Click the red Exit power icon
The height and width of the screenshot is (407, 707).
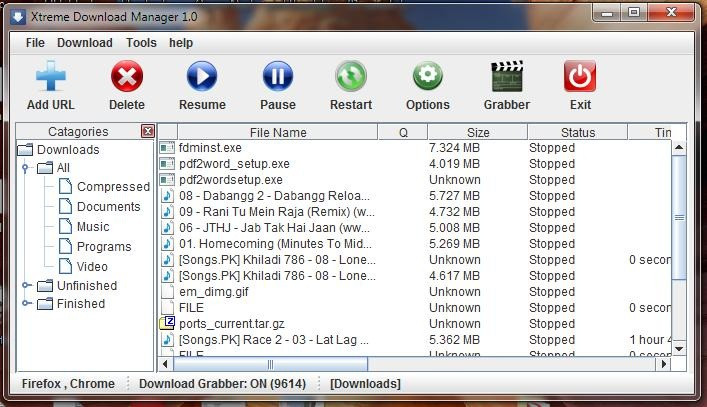coord(580,76)
